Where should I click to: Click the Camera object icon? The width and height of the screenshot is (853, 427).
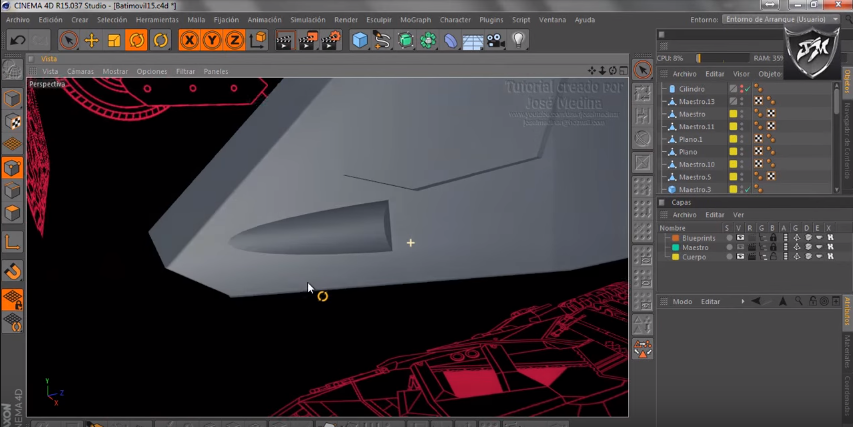click(x=495, y=40)
